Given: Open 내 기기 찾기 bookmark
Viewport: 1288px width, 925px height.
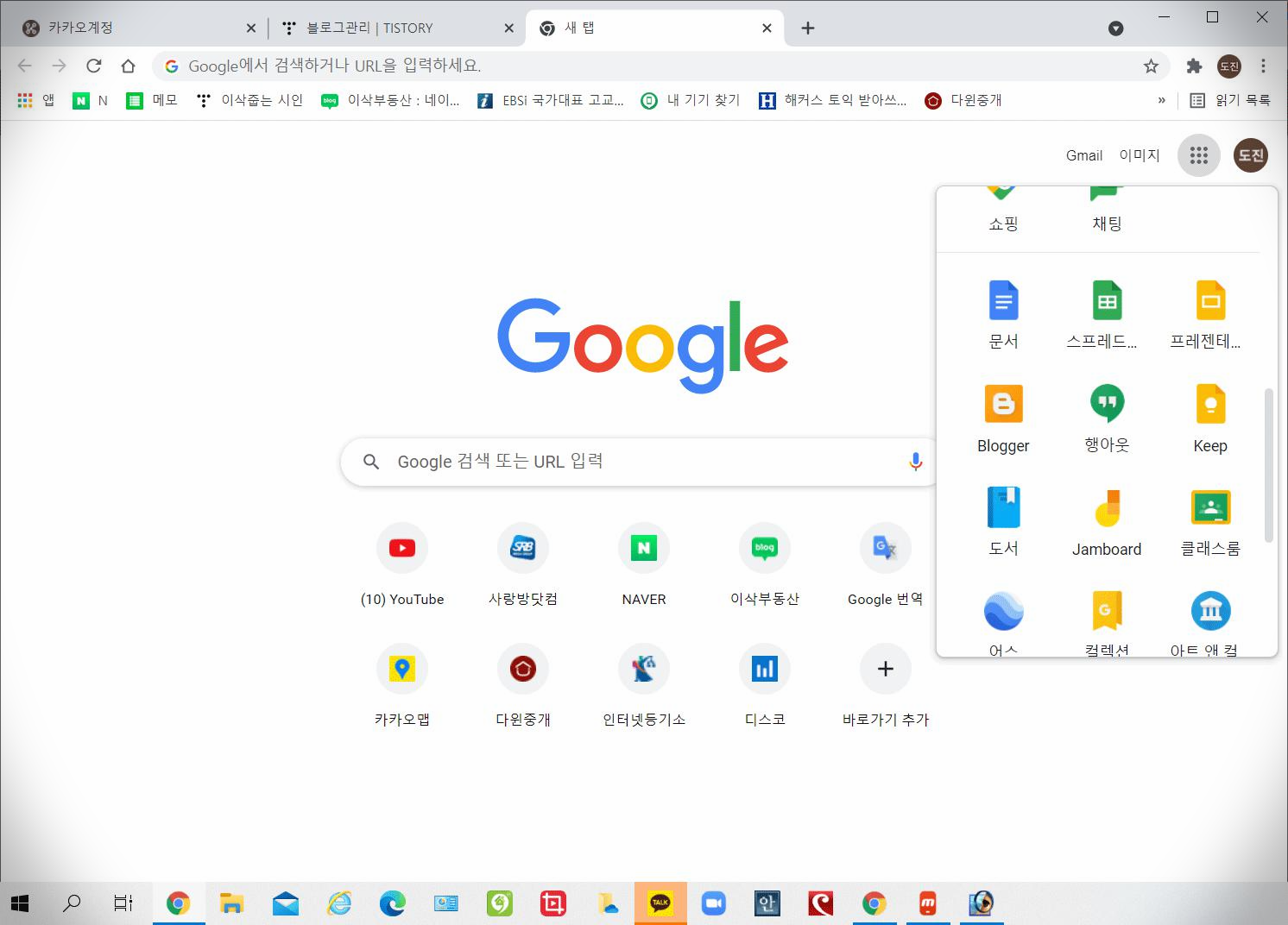Looking at the screenshot, I should pos(691,100).
